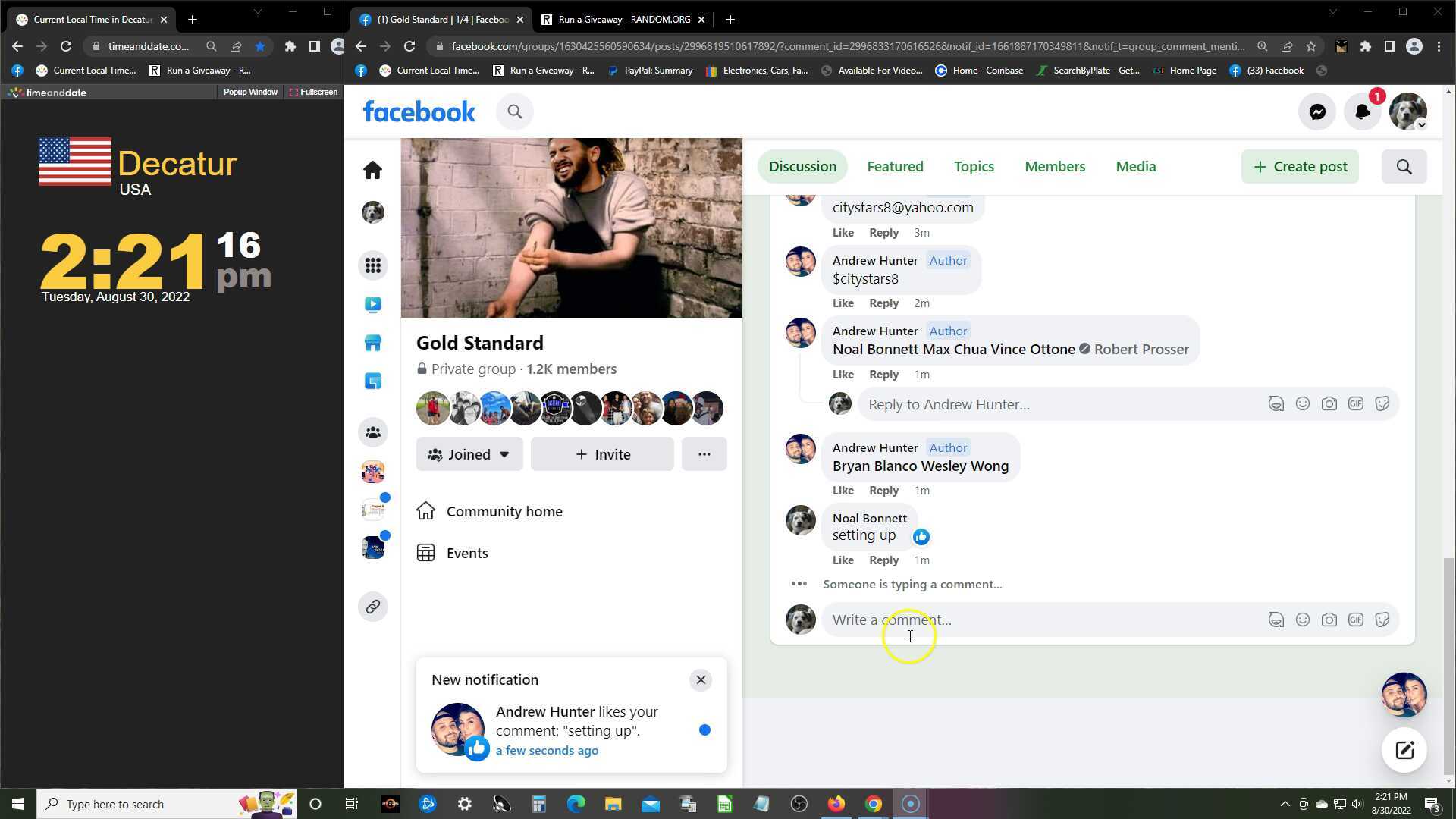The width and height of the screenshot is (1456, 819).
Task: Switch to the Members tab
Action: pos(1054,167)
